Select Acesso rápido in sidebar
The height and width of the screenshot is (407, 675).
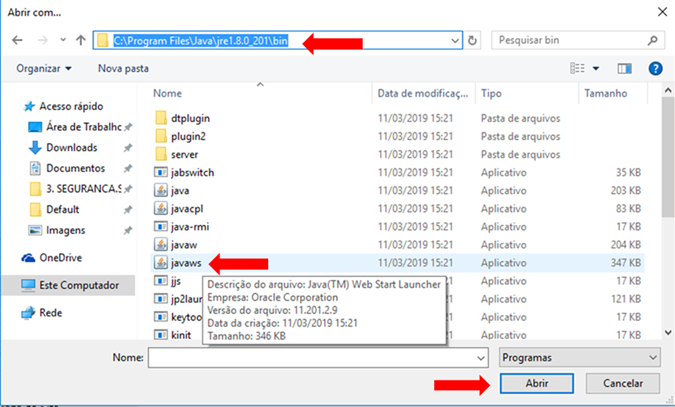(x=71, y=106)
